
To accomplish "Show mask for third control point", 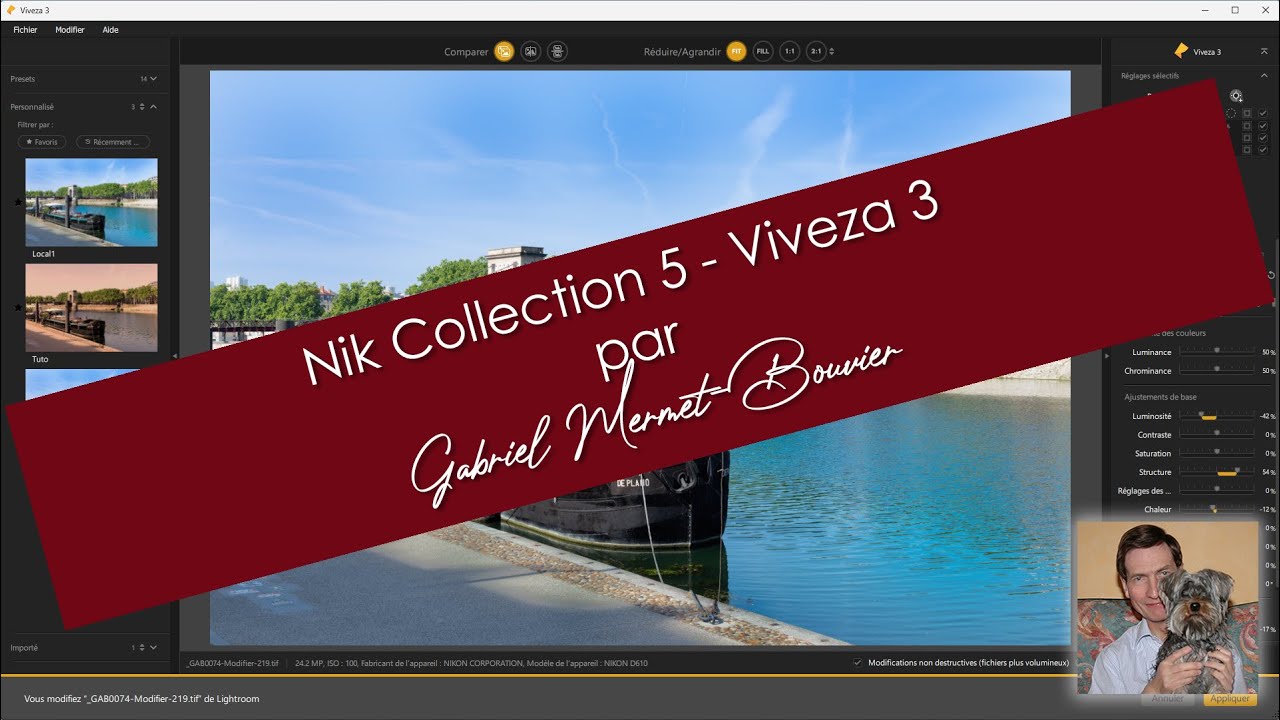I will coord(1247,138).
